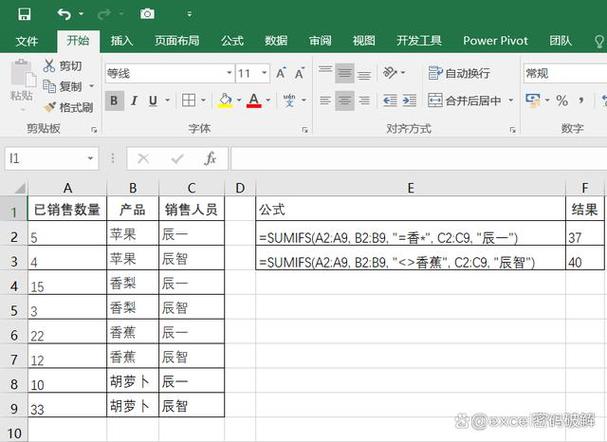The height and width of the screenshot is (442, 607).
Task: Click the increase indent icon
Action: point(409,101)
